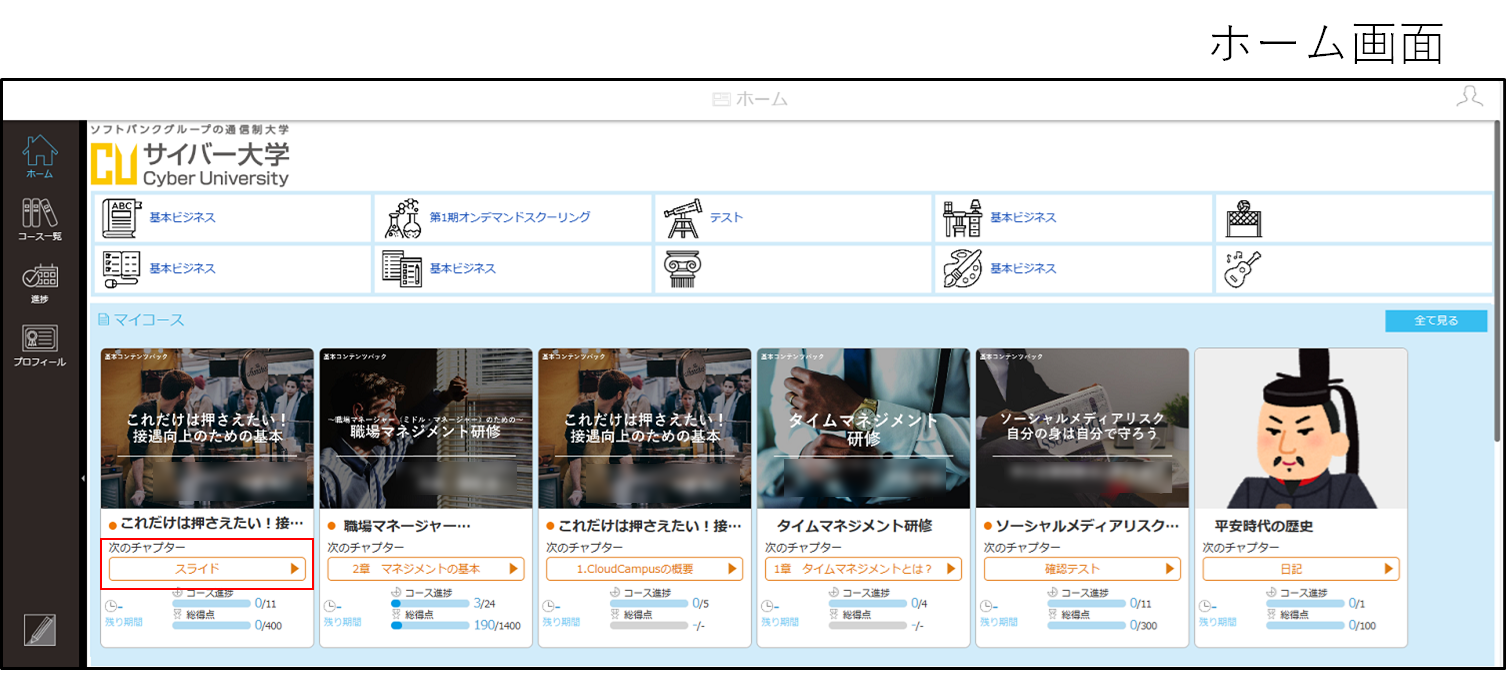The width and height of the screenshot is (1506, 673).
Task: Start chapter 1章 タイムマネジメントとは？
Action: (863, 569)
